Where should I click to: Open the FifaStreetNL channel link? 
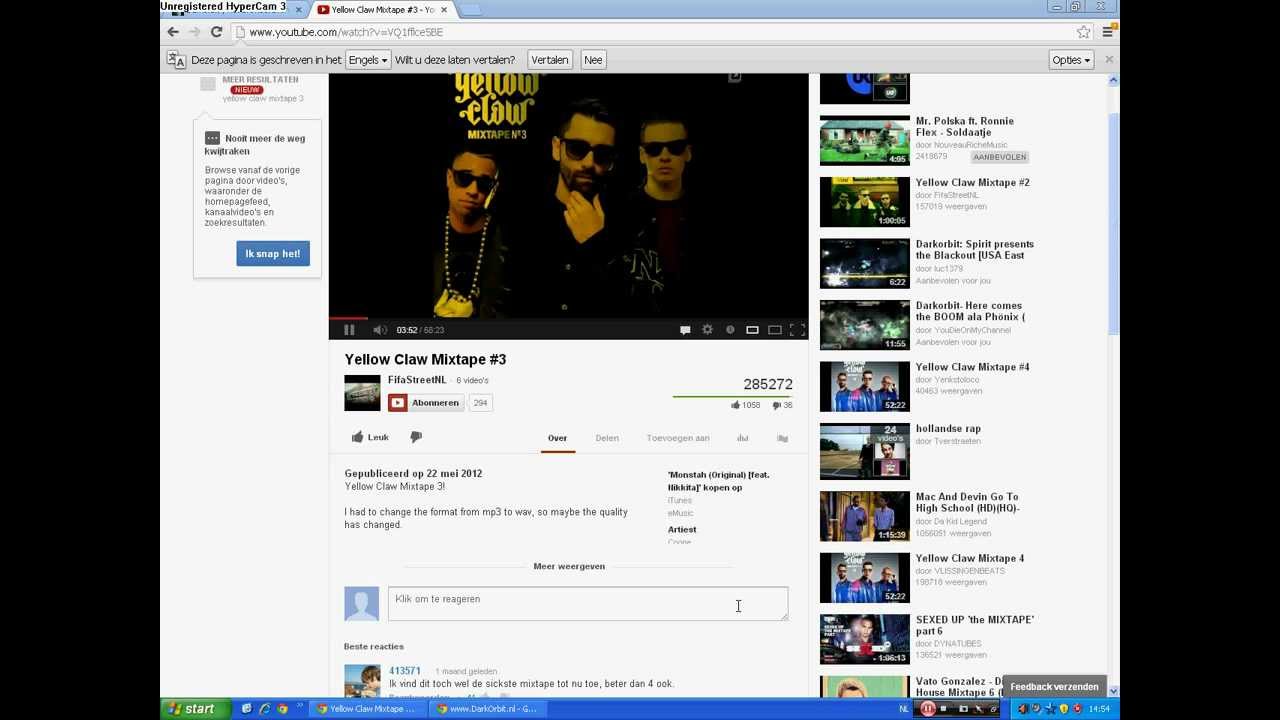[417, 380]
